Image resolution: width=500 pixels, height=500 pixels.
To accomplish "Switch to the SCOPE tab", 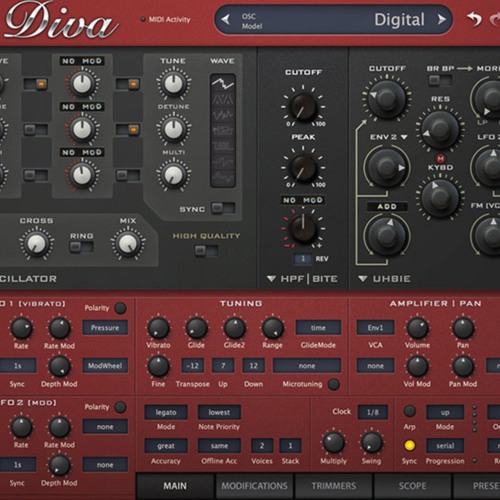I will tap(412, 486).
